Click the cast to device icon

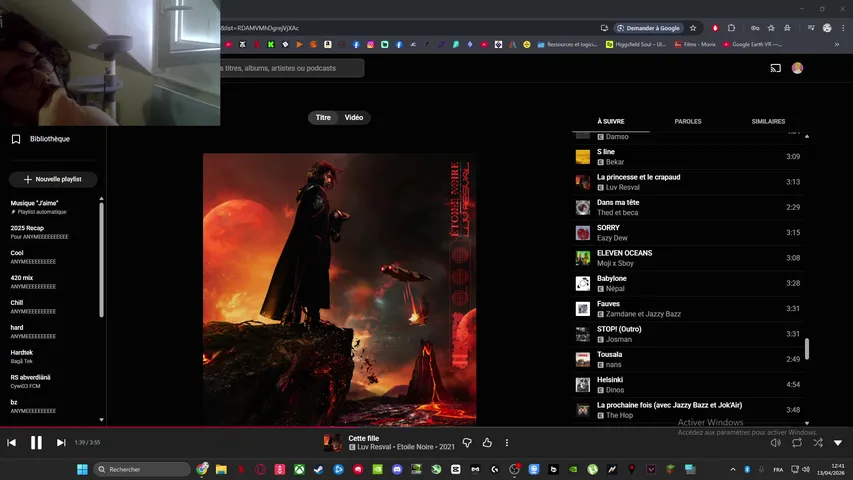click(776, 68)
